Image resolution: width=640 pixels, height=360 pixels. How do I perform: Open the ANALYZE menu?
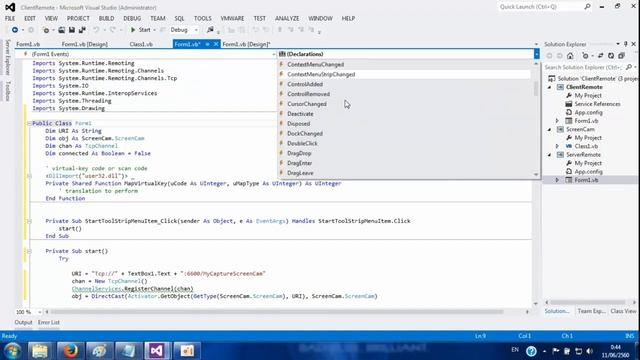(x=287, y=18)
